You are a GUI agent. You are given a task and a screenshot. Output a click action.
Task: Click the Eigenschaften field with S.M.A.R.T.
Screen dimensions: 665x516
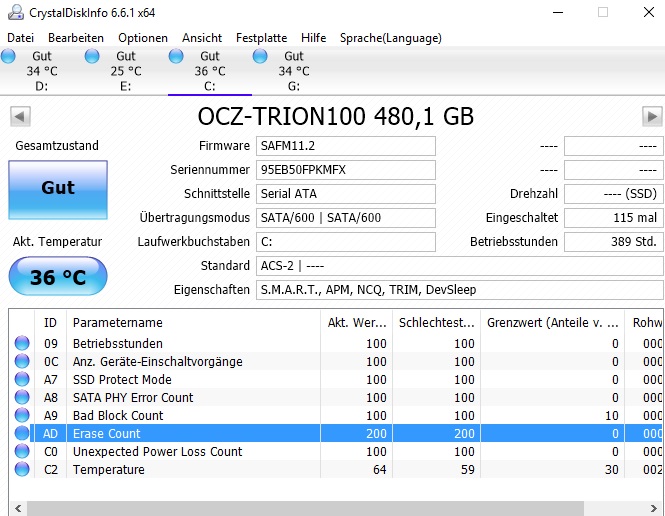[x=459, y=290]
